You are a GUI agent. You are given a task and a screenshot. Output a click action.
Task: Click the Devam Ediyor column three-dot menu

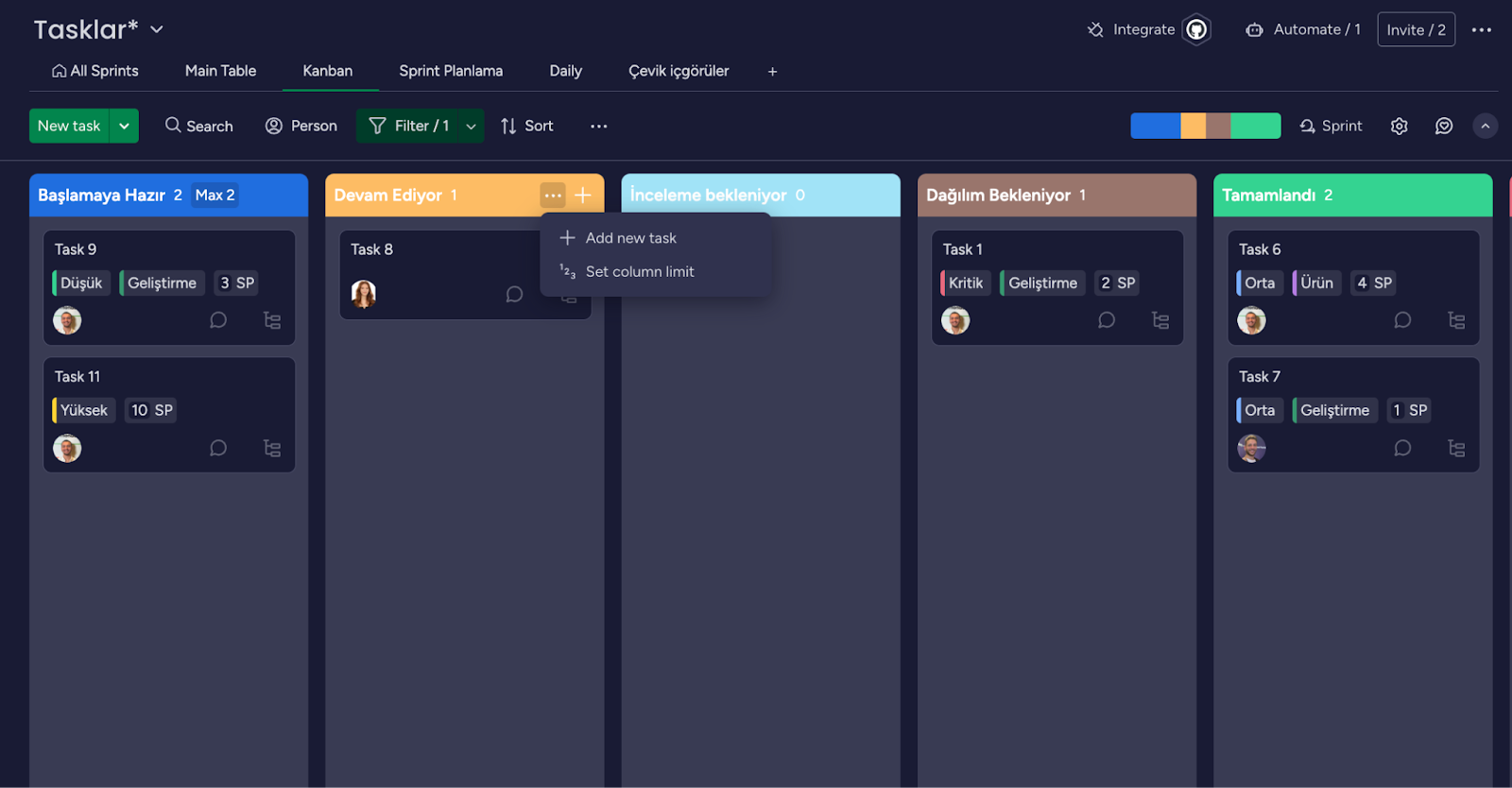(553, 196)
